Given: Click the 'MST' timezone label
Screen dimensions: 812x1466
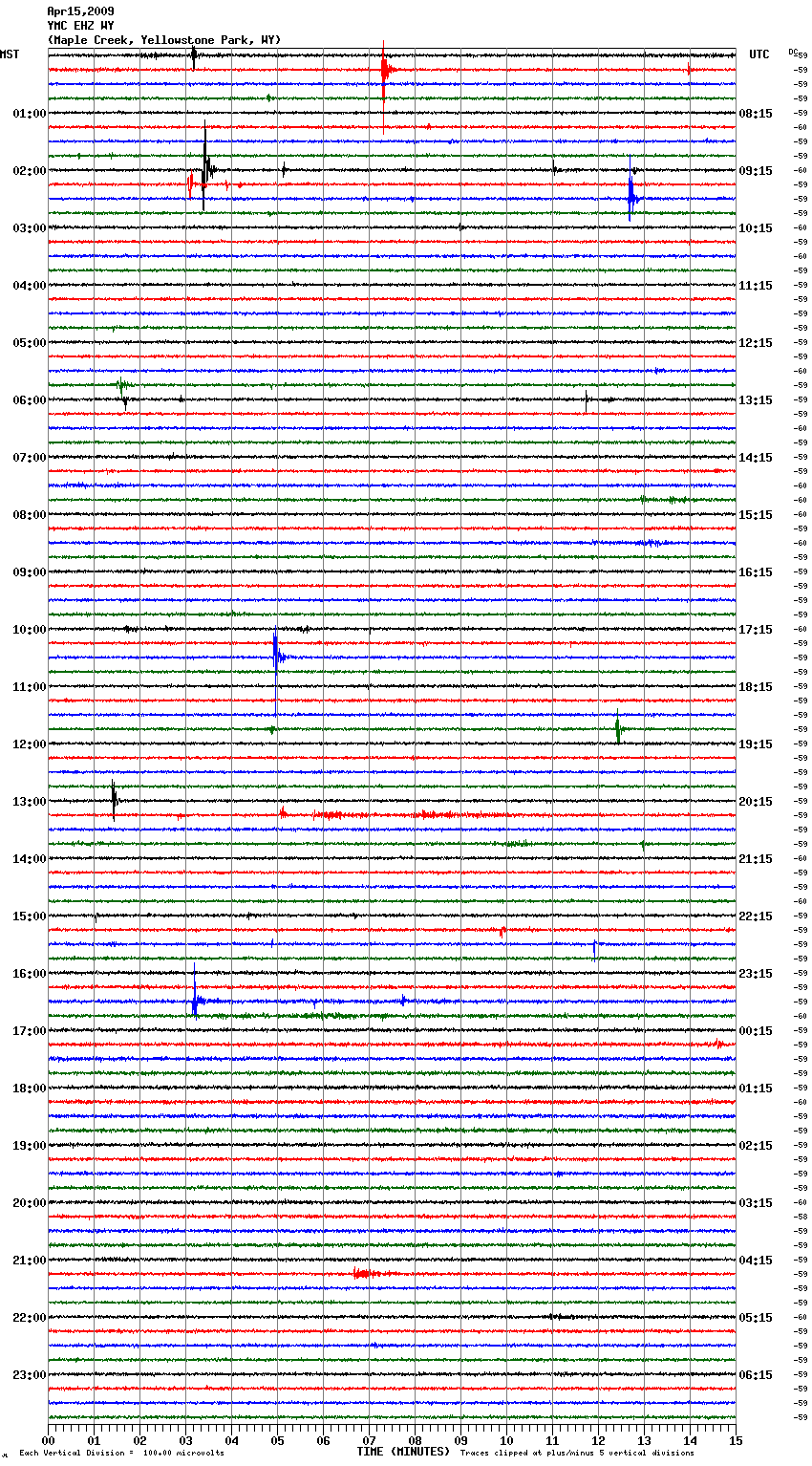Looking at the screenshot, I should 10,54.
